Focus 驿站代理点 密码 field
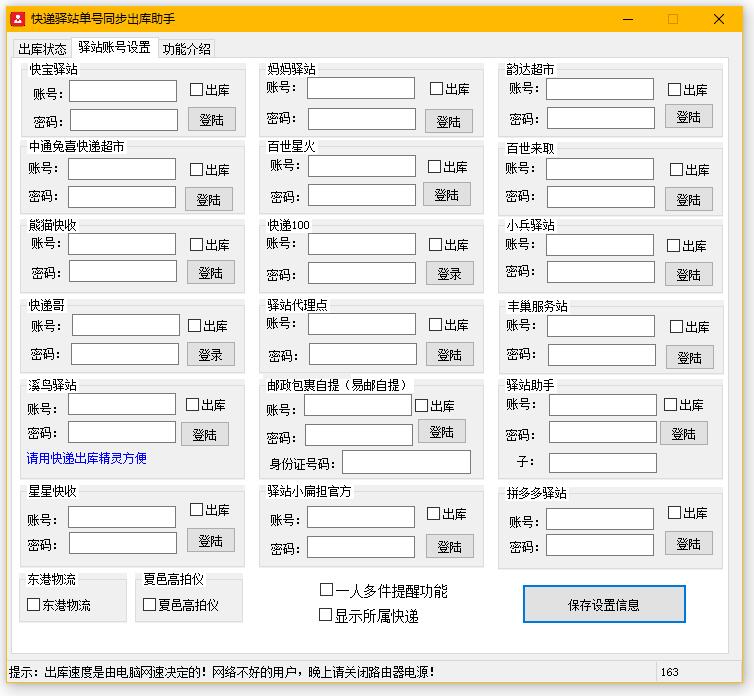The height and width of the screenshot is (696, 754). point(363,354)
